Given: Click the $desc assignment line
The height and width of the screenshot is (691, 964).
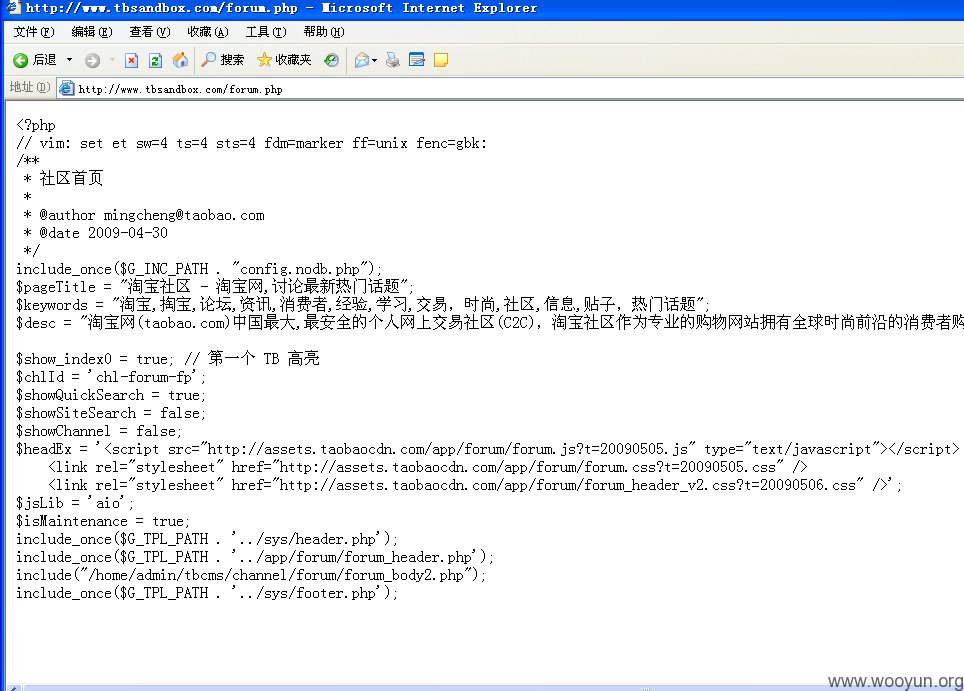Looking at the screenshot, I should (490, 323).
